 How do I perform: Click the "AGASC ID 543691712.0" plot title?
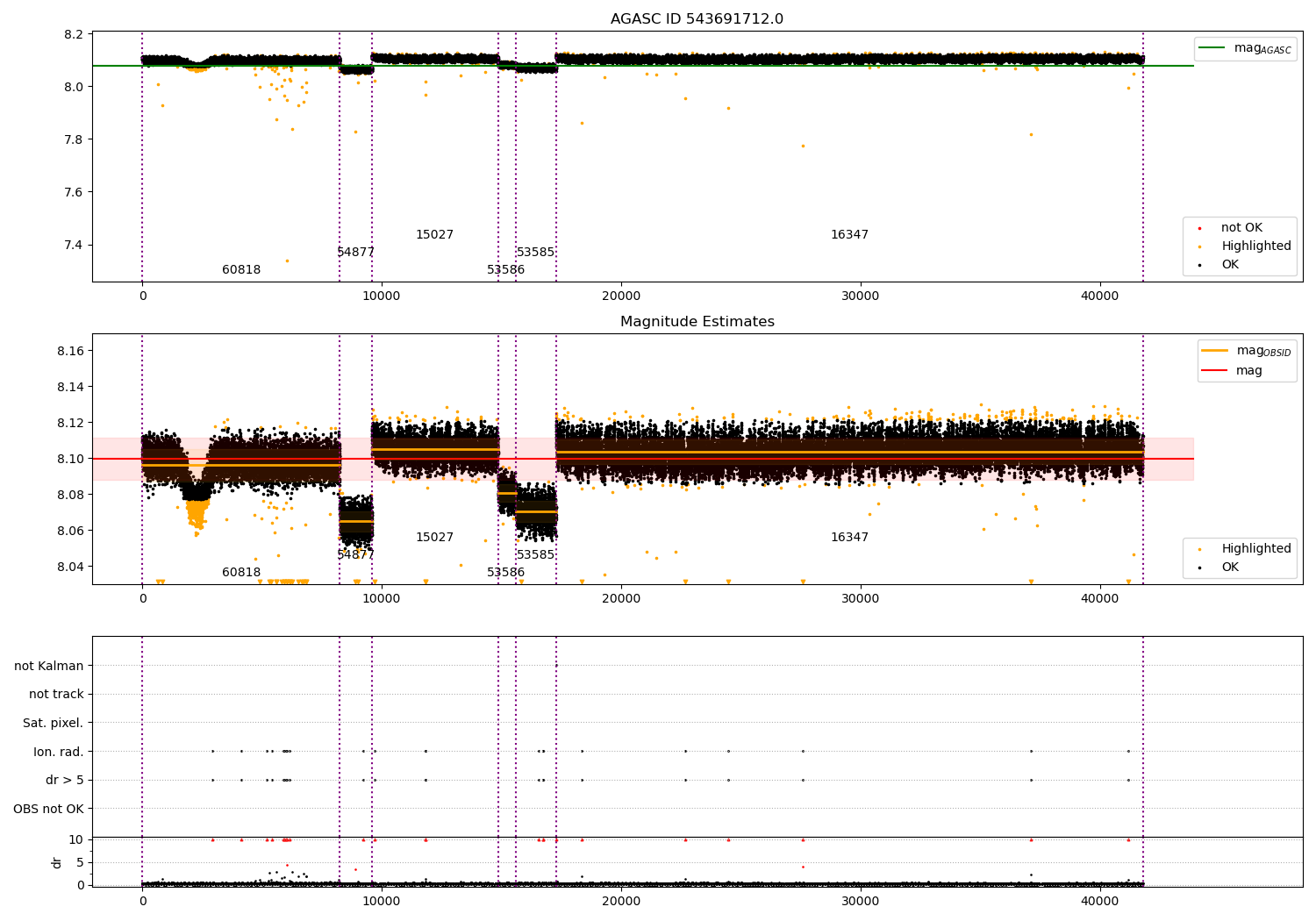coord(697,19)
